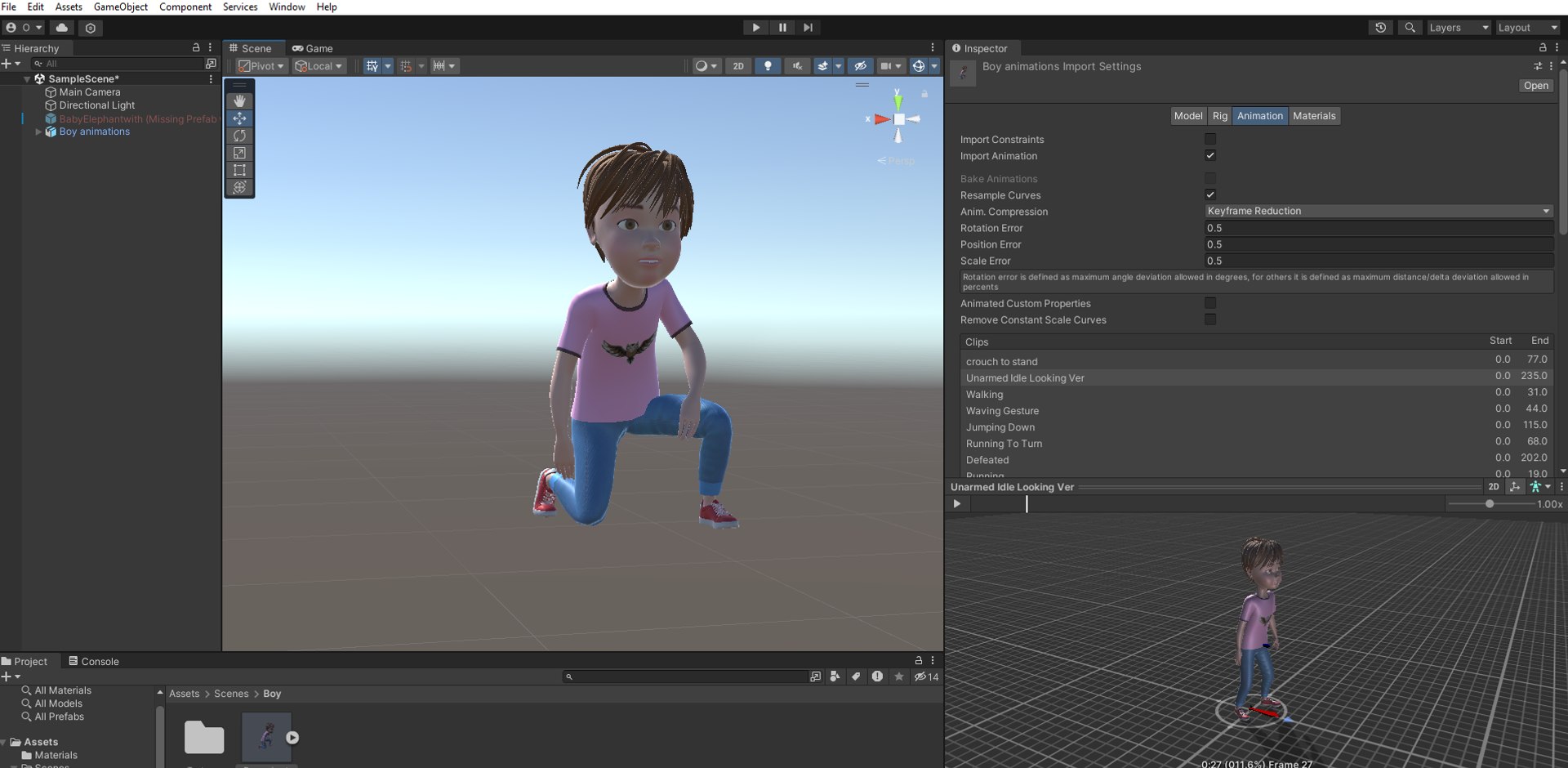Image resolution: width=1568 pixels, height=768 pixels.
Task: Open the Version Control settings icon
Action: [x=91, y=28]
